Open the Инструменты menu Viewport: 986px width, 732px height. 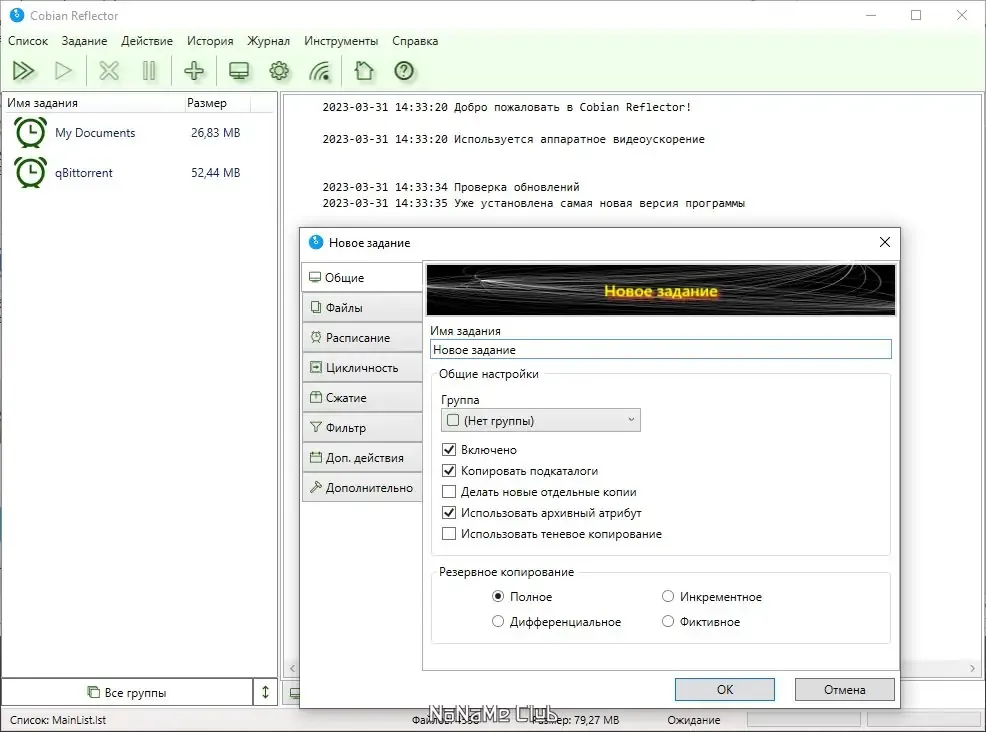341,41
